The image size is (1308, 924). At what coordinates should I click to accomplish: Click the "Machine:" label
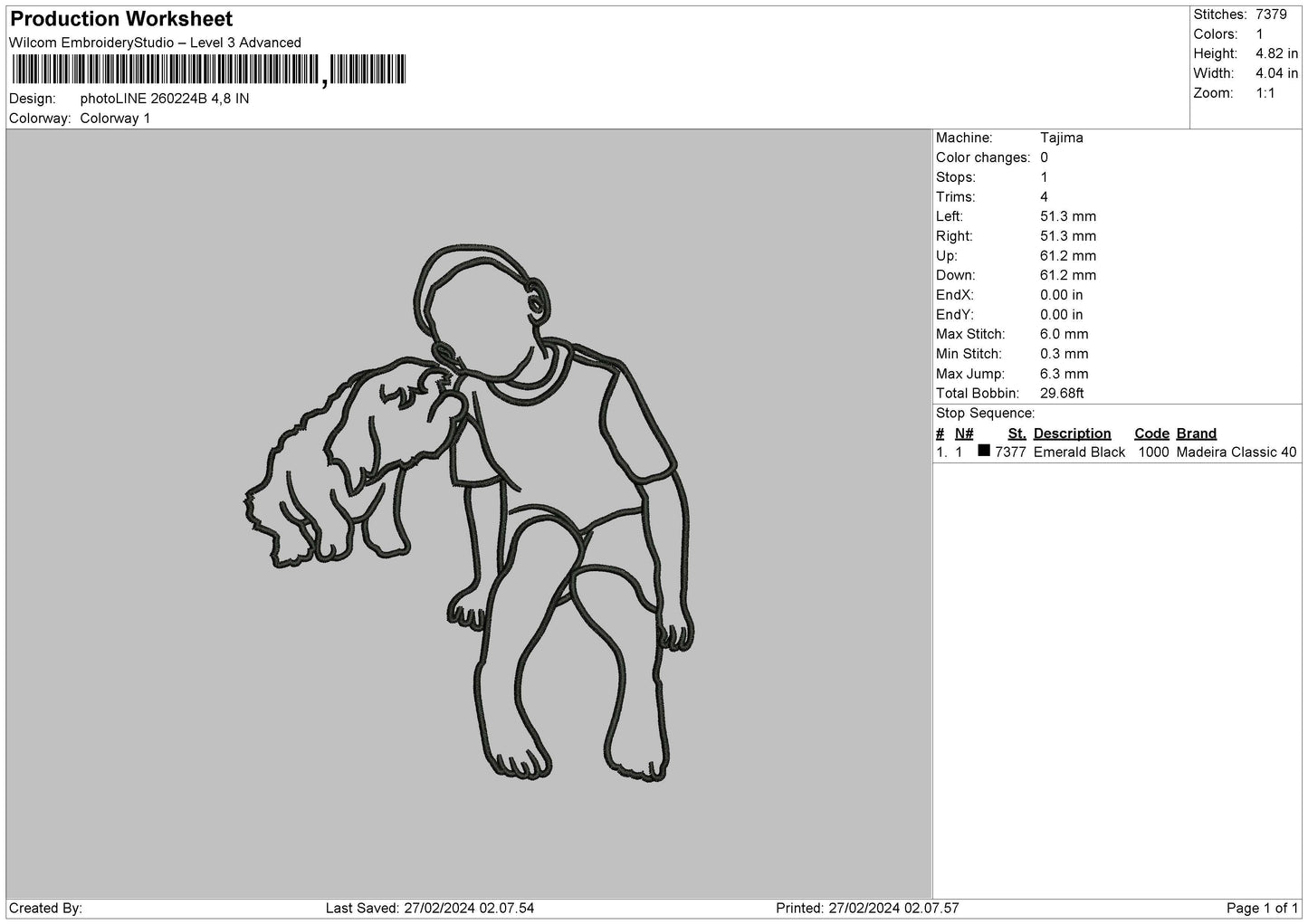click(964, 138)
